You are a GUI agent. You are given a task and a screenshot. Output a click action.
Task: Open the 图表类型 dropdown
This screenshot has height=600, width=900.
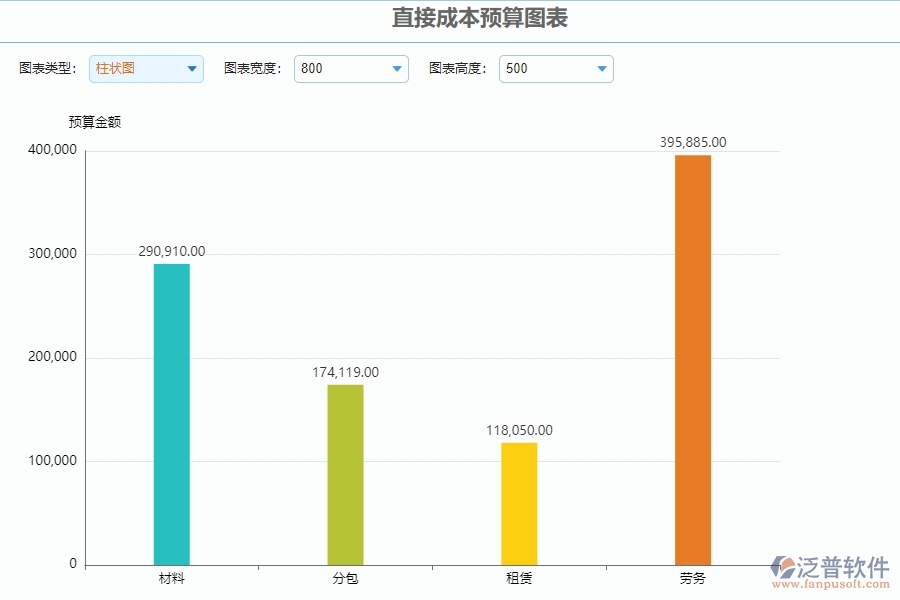(x=146, y=69)
